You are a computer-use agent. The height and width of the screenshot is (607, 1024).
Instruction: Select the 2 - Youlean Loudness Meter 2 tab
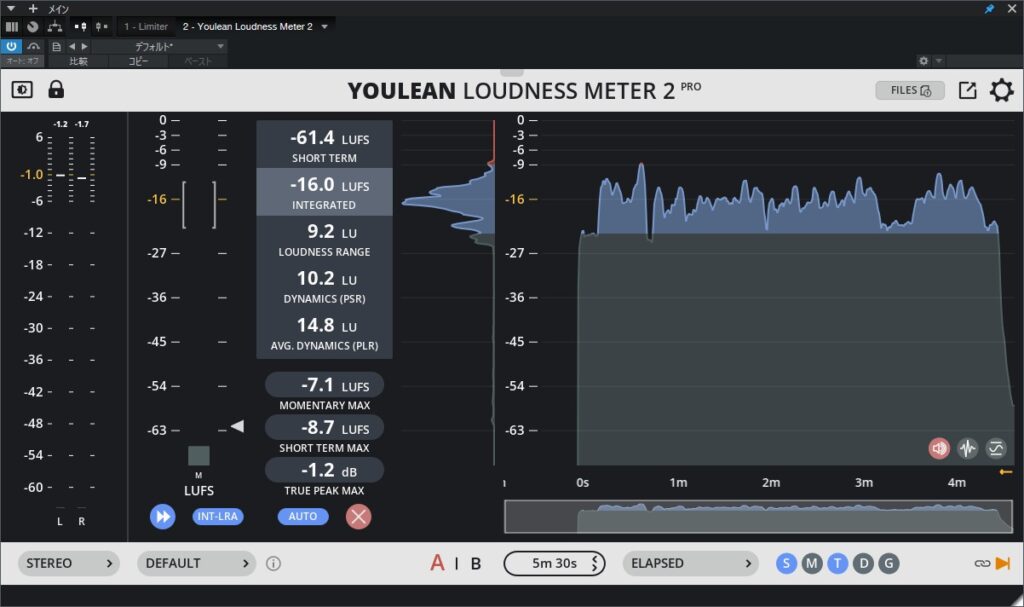248,27
